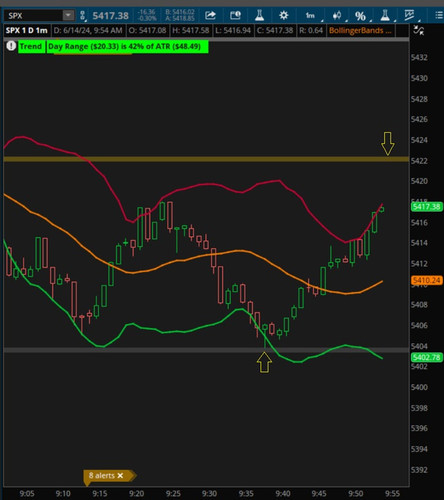
Task: Click the 5392 price axis label
Action: (419, 470)
